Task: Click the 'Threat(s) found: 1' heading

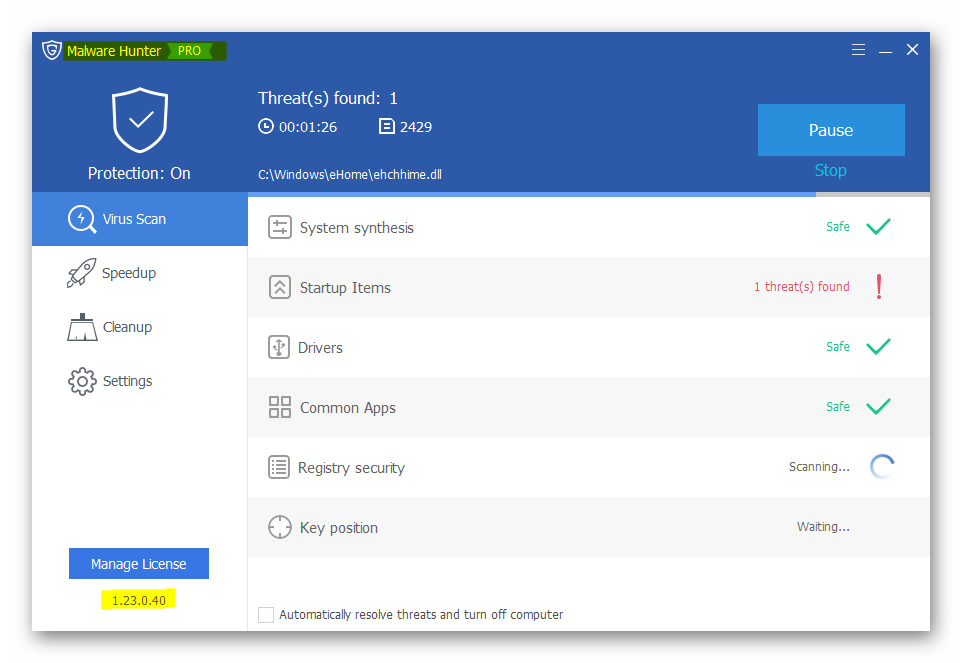Action: (328, 98)
